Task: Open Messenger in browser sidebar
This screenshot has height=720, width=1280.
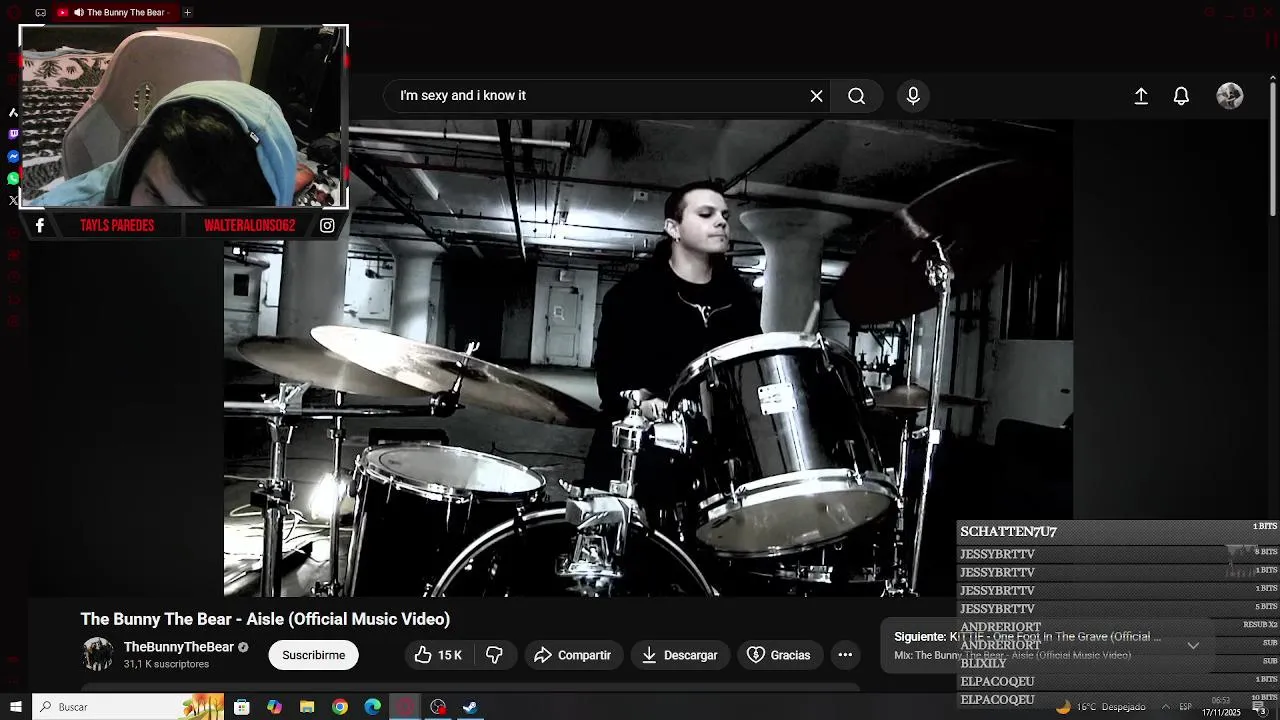Action: [x=13, y=156]
